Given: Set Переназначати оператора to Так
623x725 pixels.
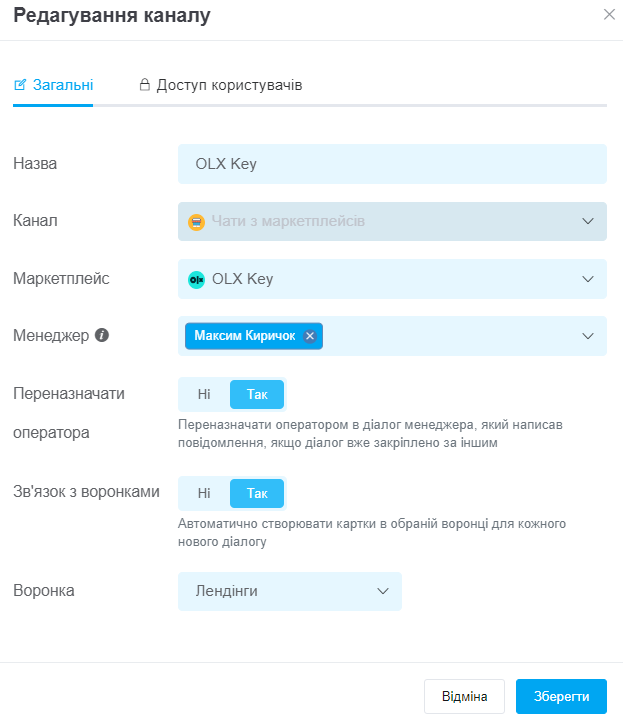Looking at the screenshot, I should [x=257, y=394].
